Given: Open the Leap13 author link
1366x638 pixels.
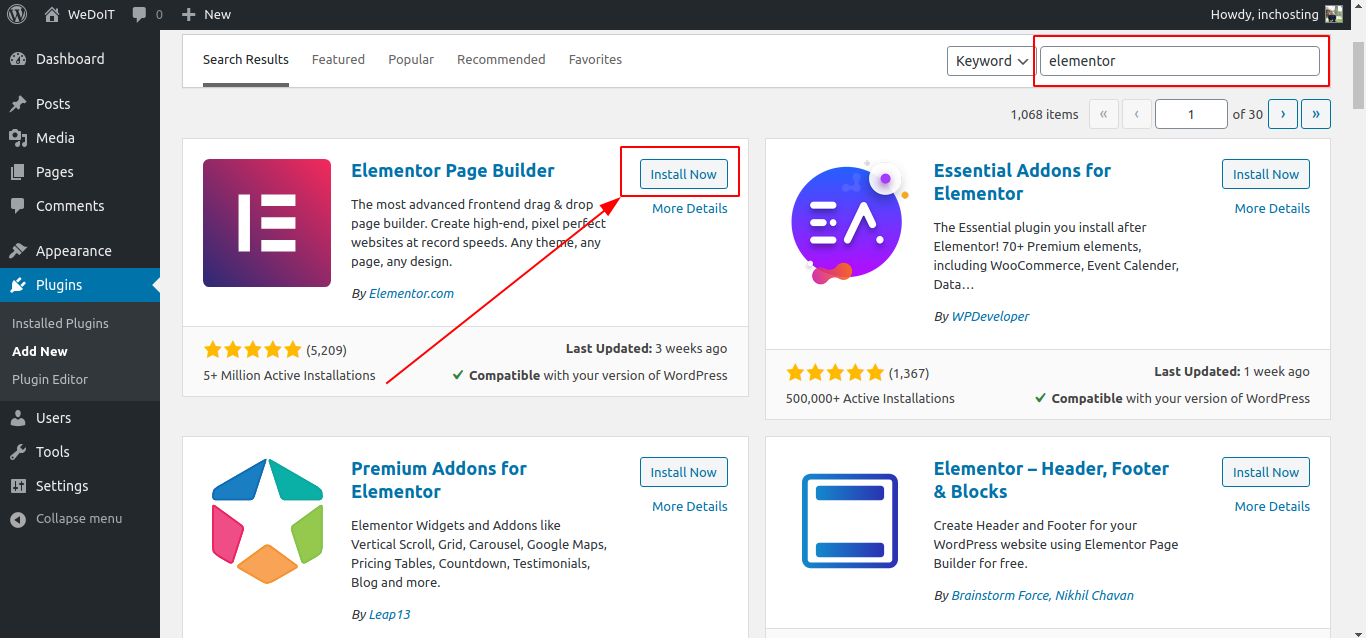Looking at the screenshot, I should (390, 614).
